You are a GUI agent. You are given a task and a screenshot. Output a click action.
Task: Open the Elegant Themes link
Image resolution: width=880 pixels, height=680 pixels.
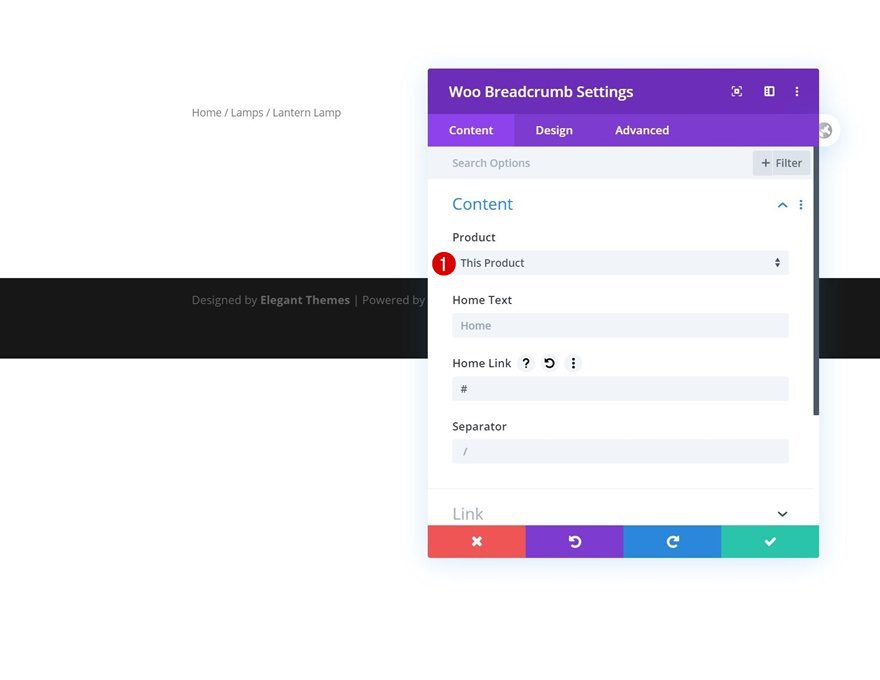(x=305, y=299)
